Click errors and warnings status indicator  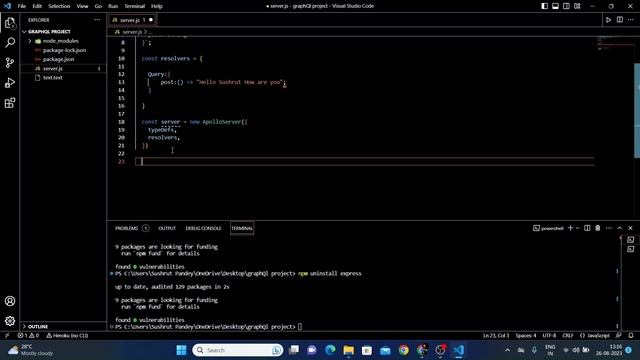point(28,336)
